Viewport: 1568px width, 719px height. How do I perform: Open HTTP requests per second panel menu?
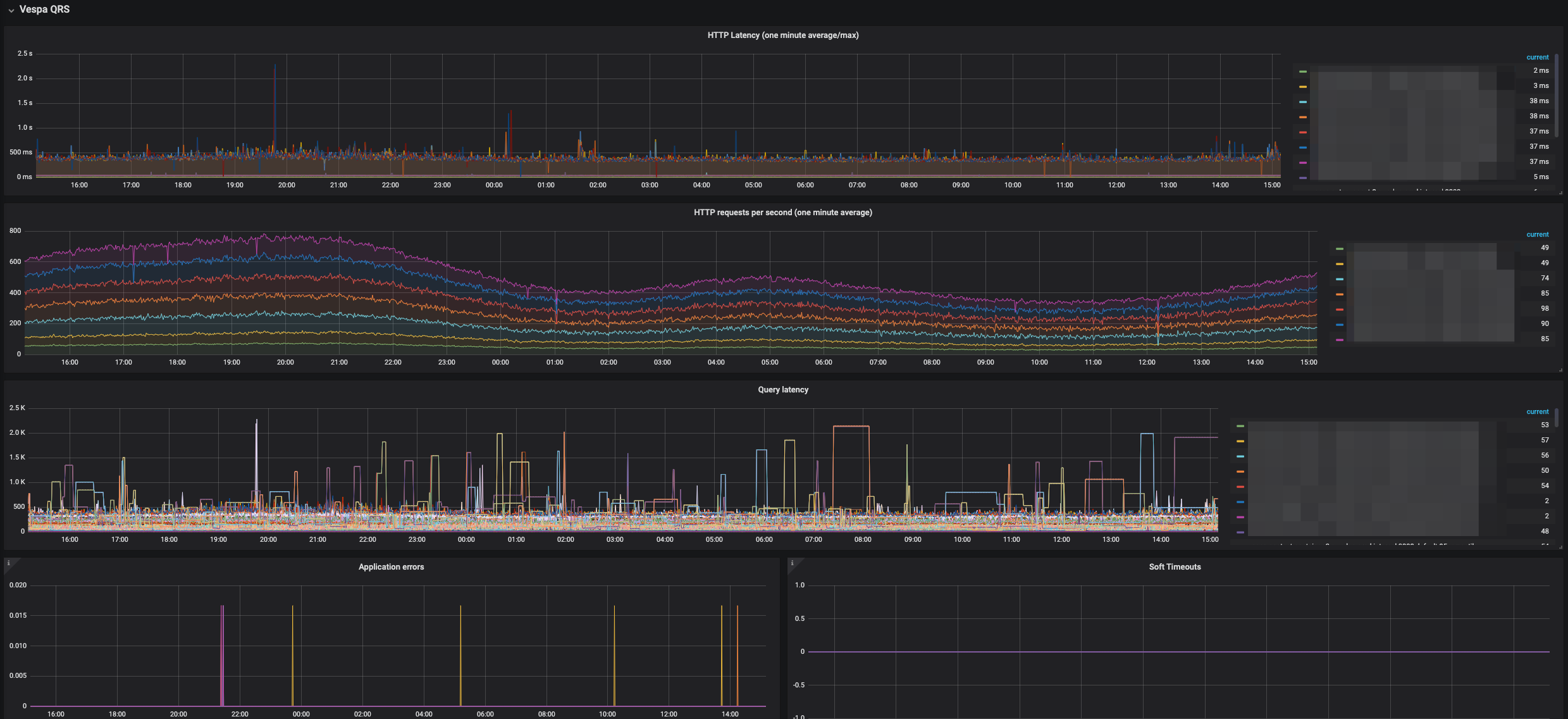point(782,213)
